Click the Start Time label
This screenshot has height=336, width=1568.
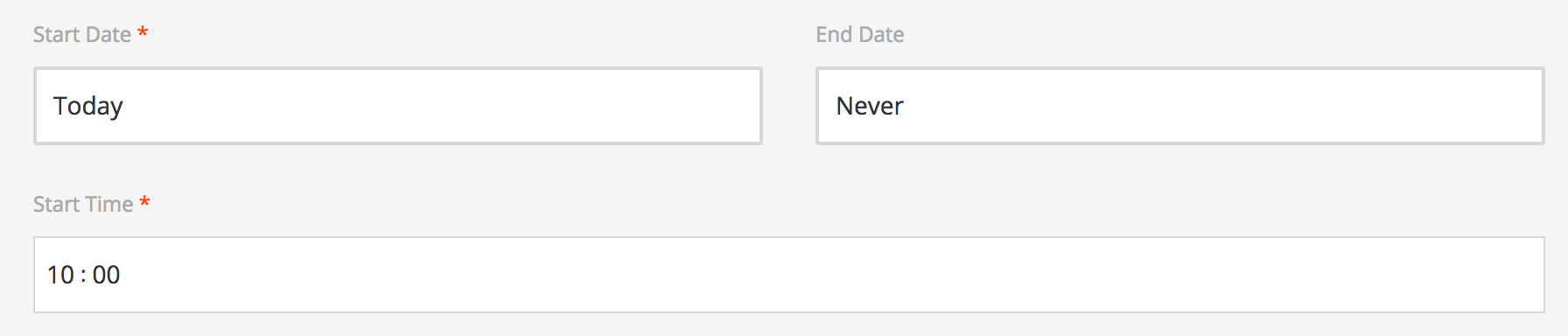pos(83,204)
